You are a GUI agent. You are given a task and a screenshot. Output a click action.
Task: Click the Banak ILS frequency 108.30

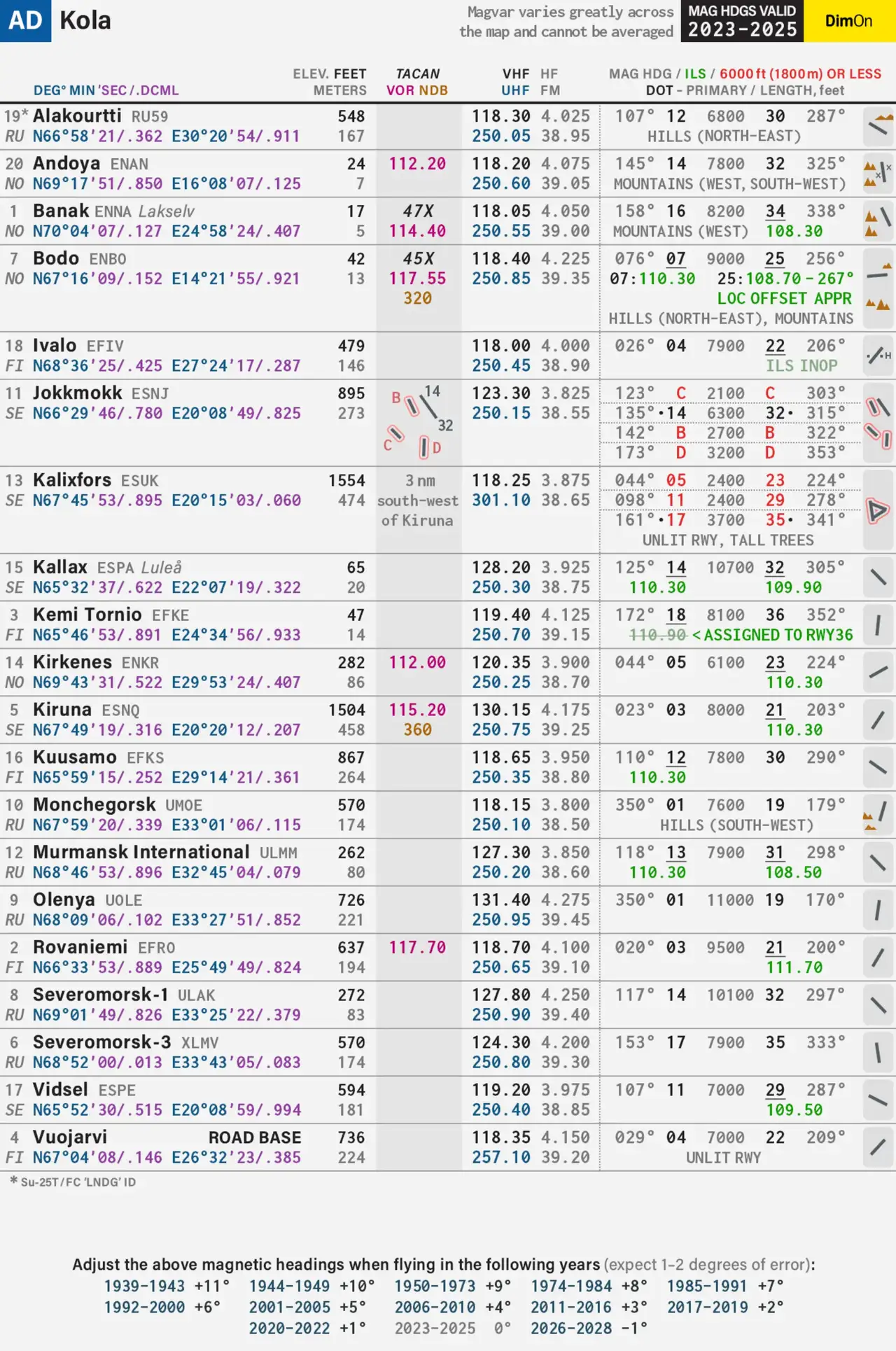(794, 231)
